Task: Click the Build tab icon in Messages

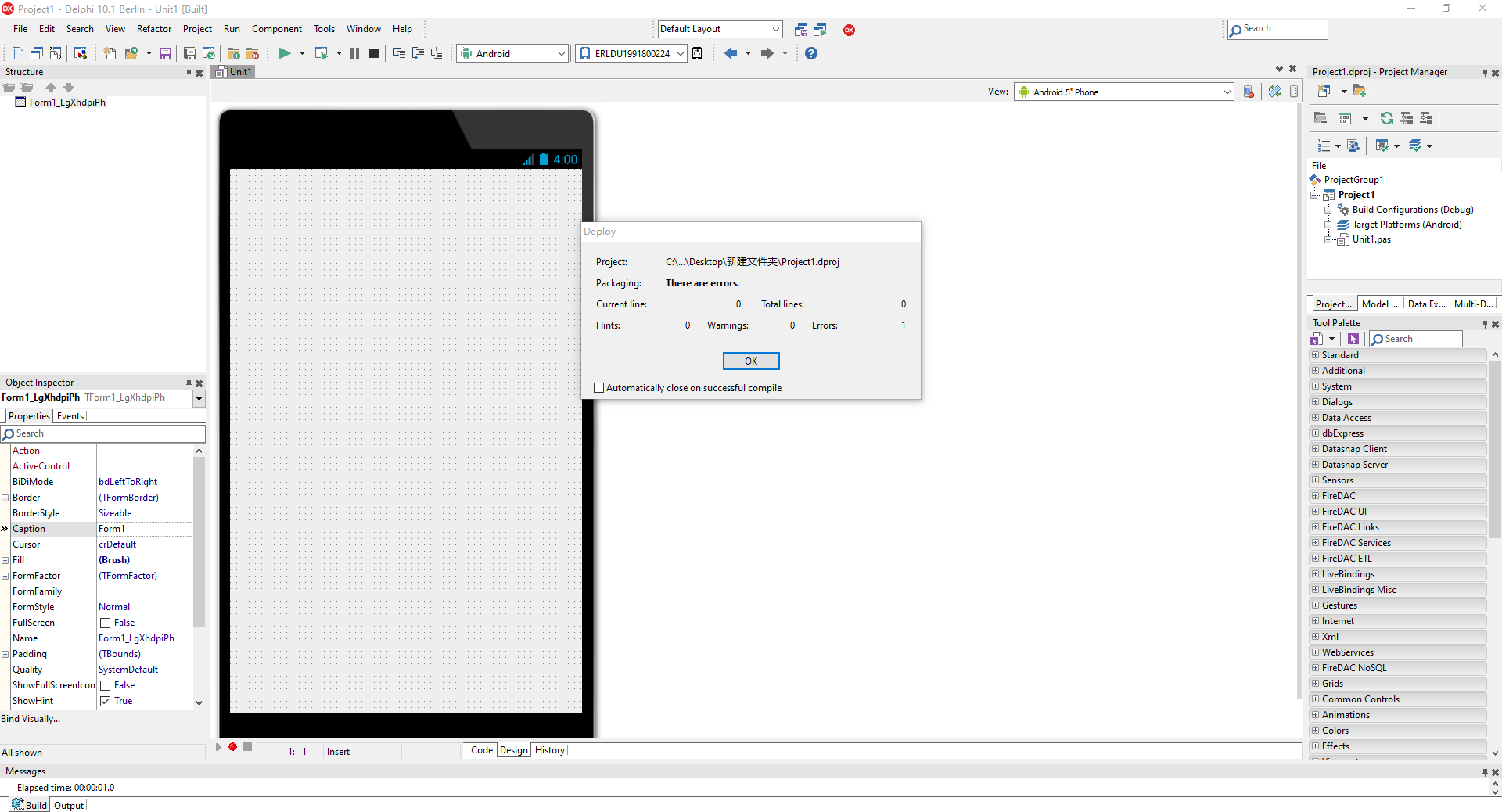Action: pos(17,804)
